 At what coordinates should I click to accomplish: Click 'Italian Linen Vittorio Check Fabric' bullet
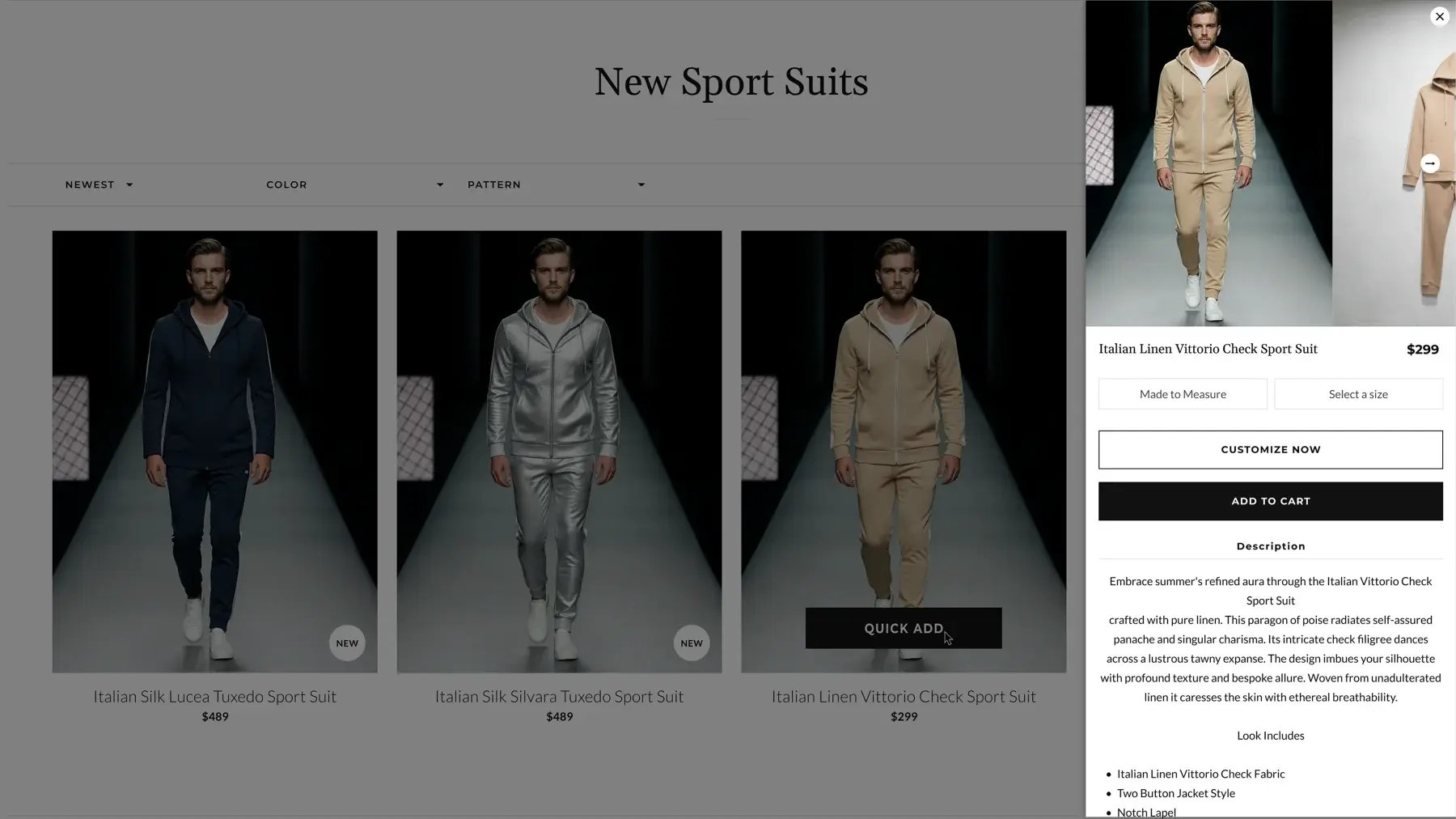1200,774
